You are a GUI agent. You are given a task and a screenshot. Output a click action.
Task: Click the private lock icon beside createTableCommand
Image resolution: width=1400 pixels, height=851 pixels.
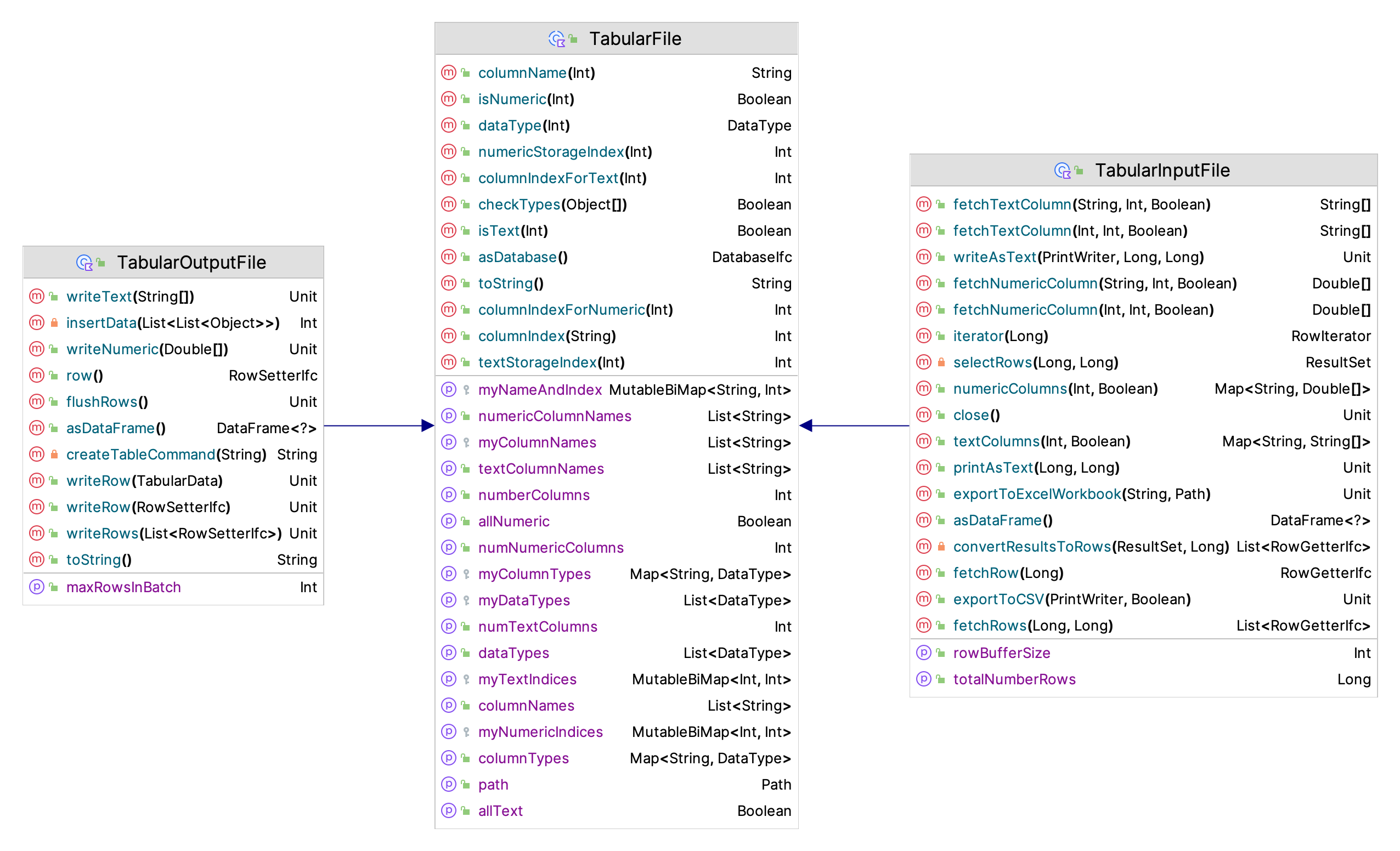click(54, 455)
